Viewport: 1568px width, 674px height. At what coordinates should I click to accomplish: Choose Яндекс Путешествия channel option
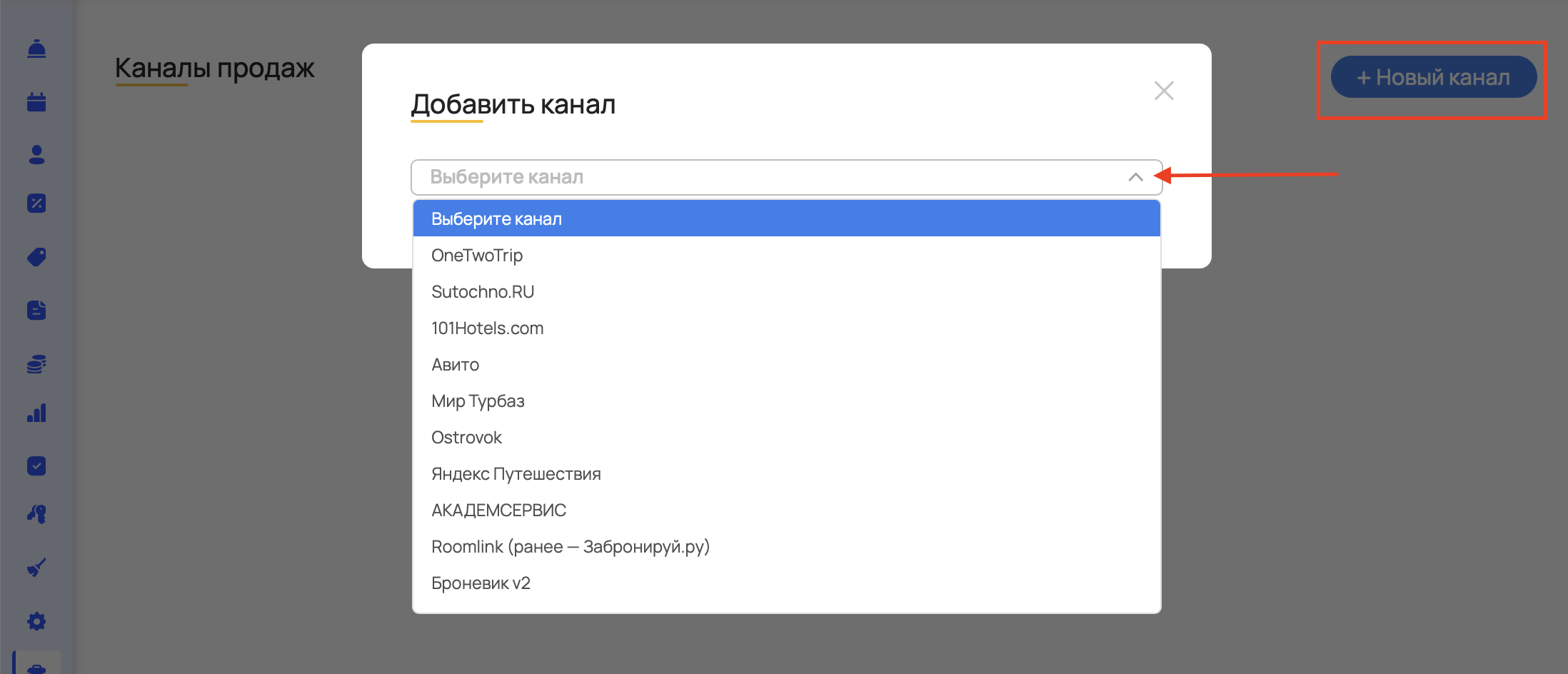516,473
